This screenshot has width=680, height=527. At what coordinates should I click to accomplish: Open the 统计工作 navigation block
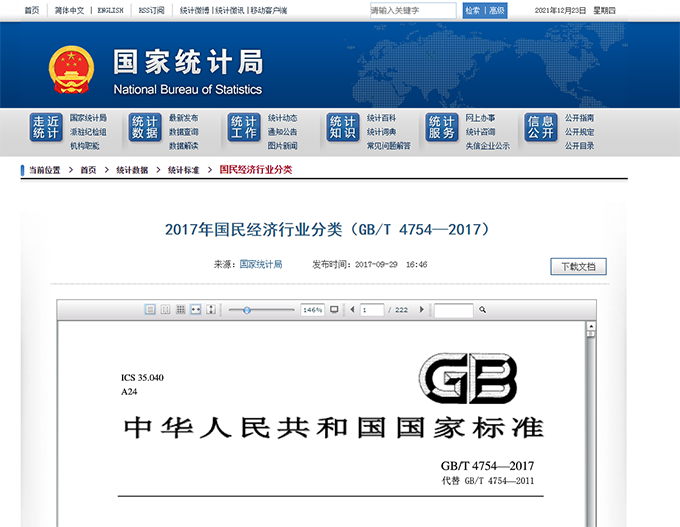click(244, 127)
